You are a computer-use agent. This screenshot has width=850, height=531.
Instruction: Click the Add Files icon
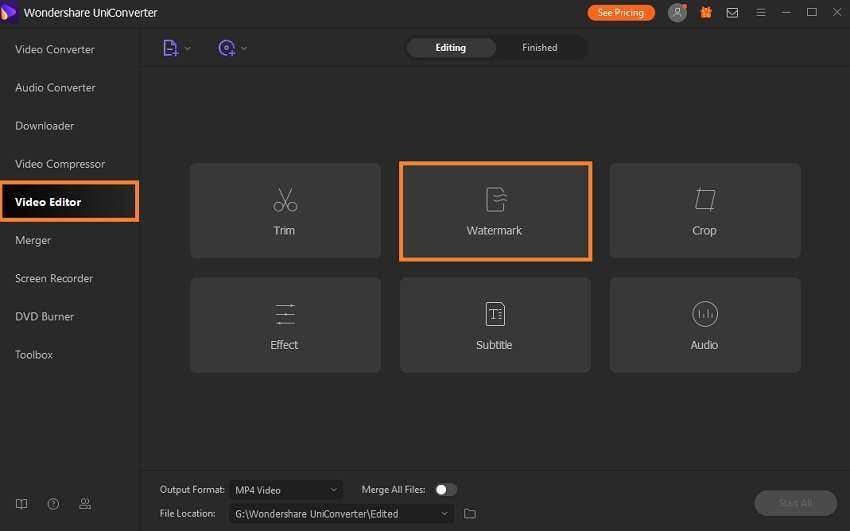[171, 48]
